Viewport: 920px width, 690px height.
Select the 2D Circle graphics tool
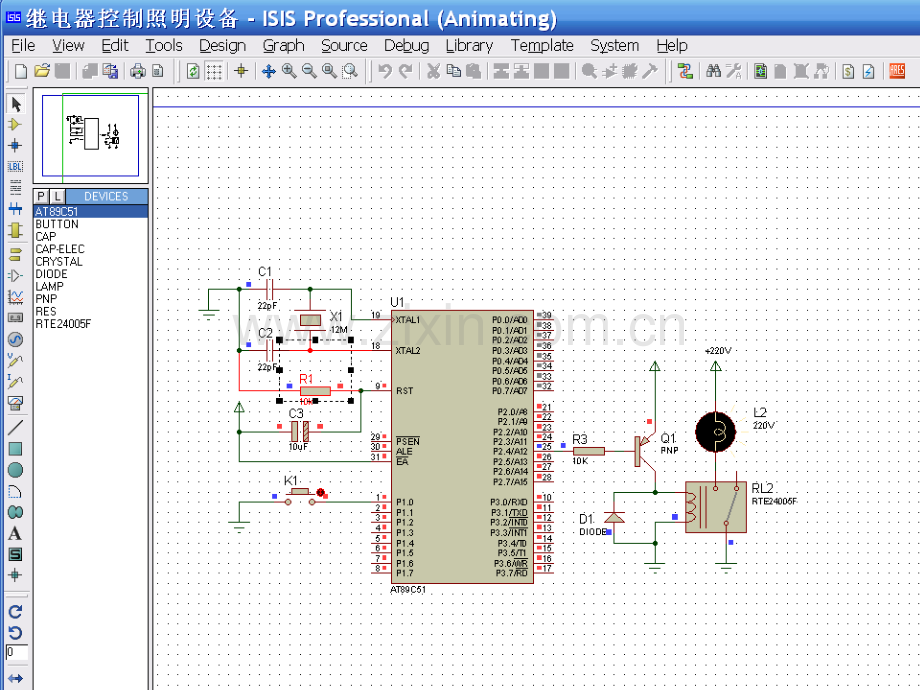click(x=15, y=470)
